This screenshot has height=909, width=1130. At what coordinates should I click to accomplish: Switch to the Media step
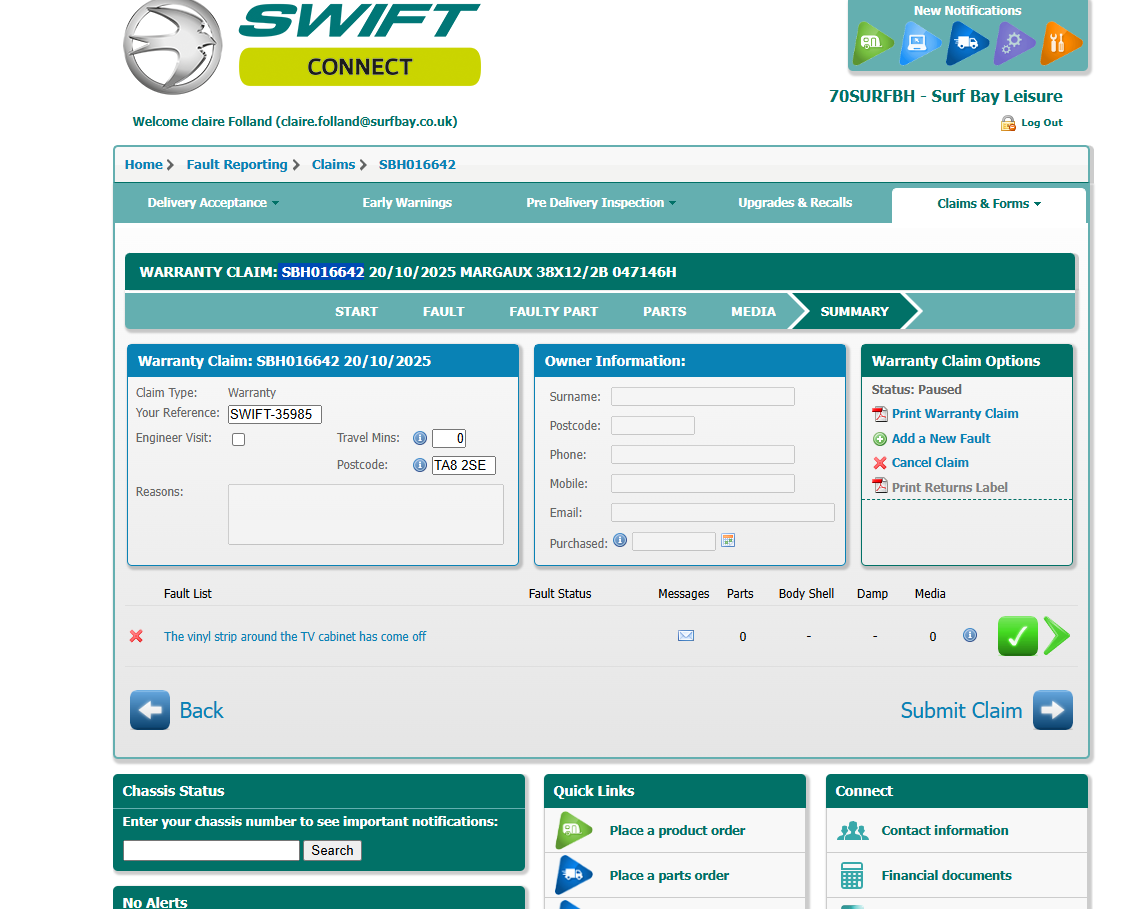[x=753, y=311]
